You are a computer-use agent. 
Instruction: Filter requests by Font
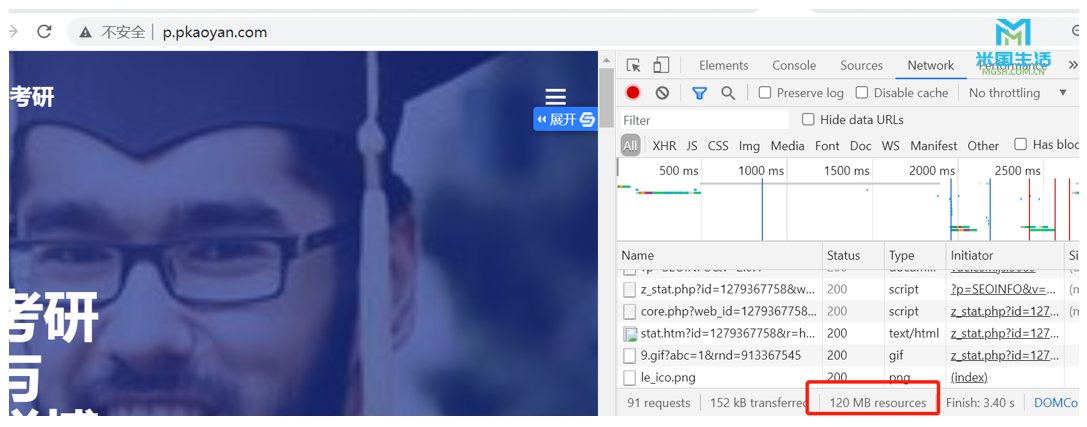coord(827,146)
